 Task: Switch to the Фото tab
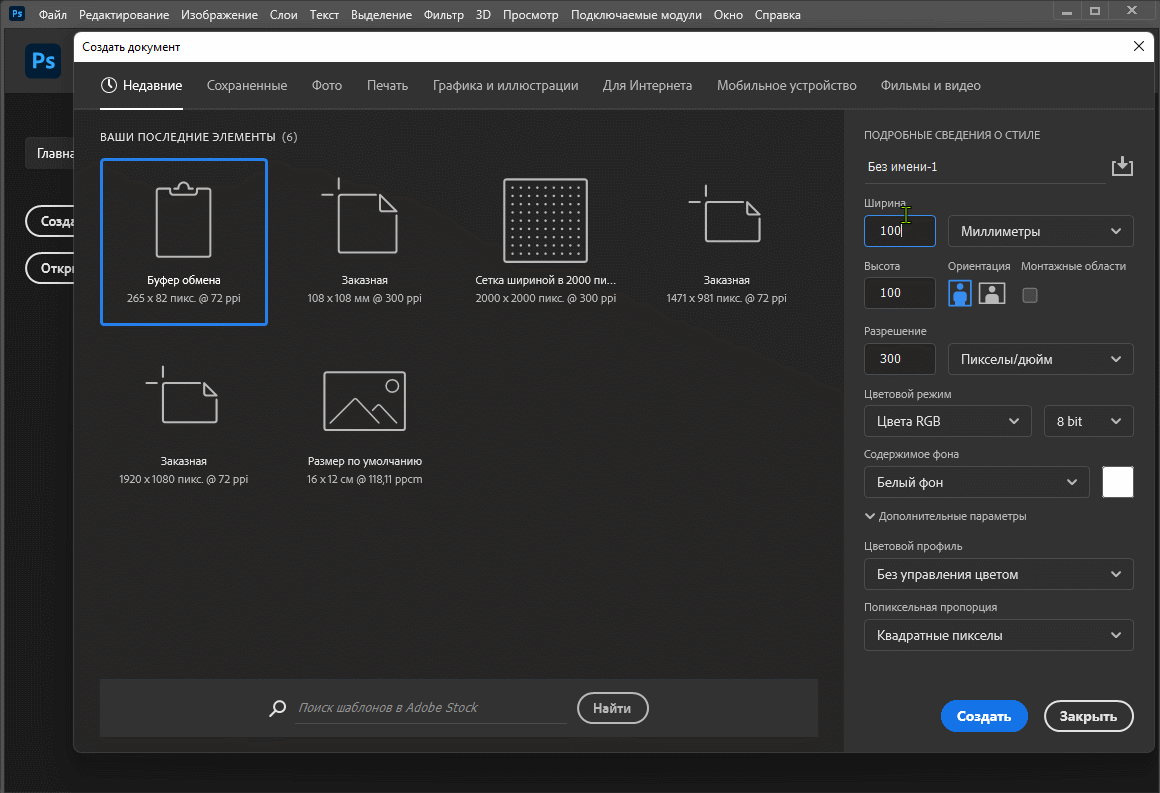point(327,86)
